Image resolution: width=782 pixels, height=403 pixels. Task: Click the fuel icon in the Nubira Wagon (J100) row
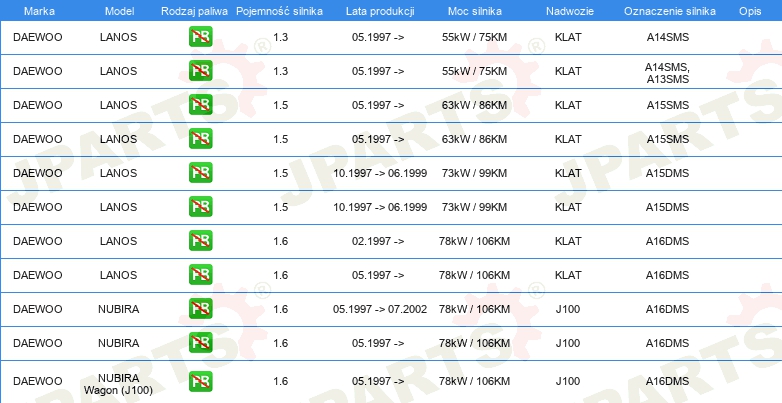click(200, 381)
